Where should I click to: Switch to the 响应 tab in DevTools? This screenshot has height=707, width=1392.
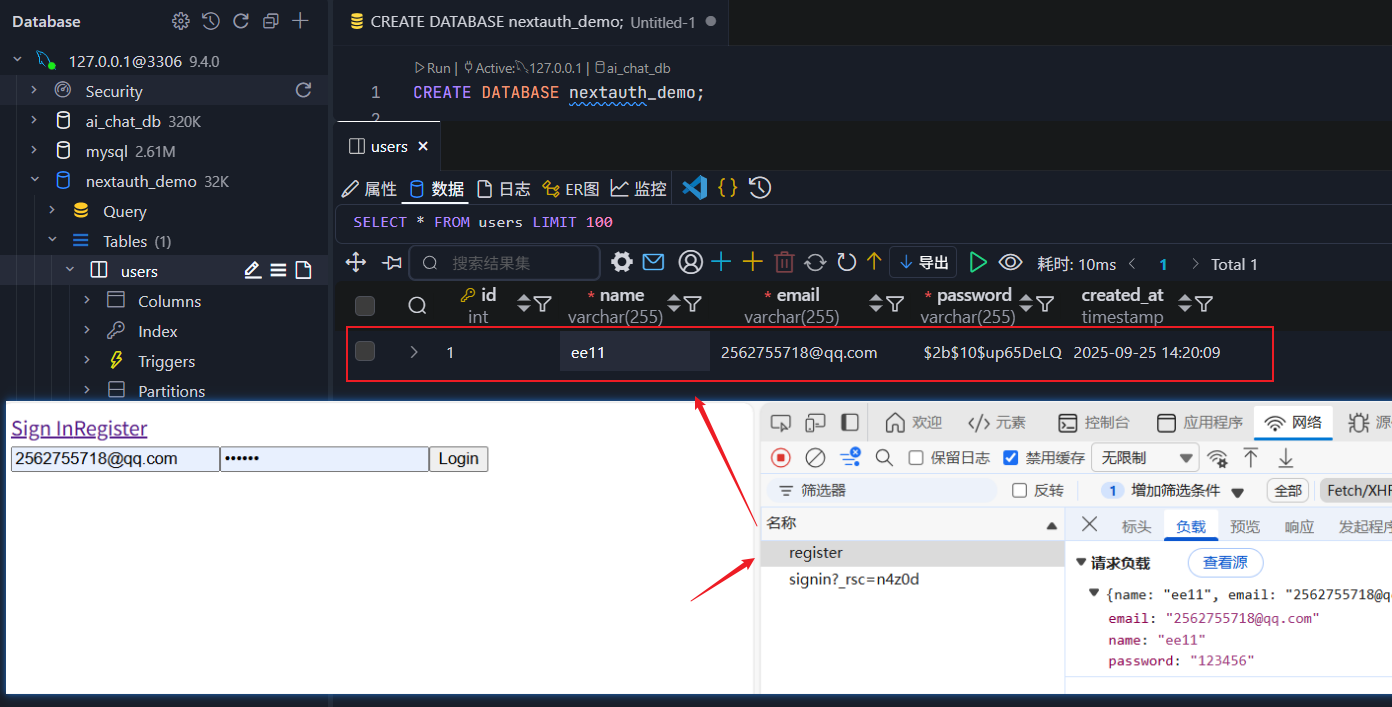coord(1298,526)
